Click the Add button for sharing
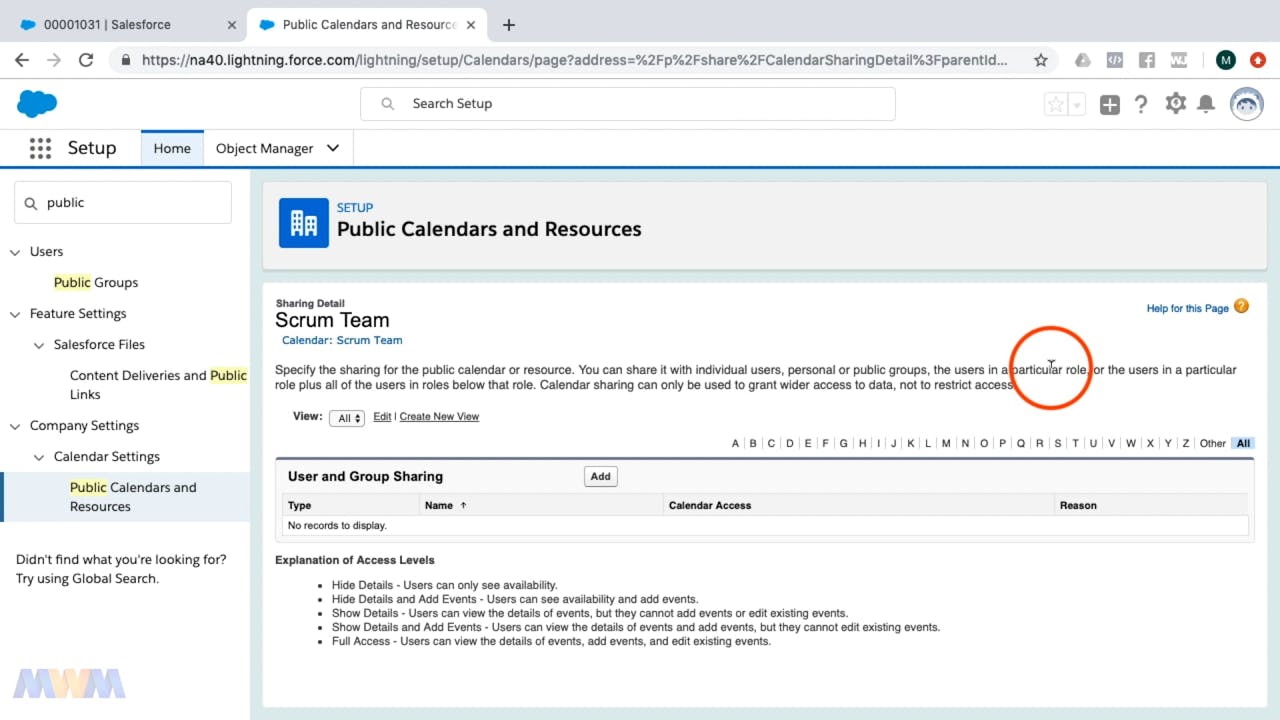This screenshot has height=720, width=1280. pos(600,476)
